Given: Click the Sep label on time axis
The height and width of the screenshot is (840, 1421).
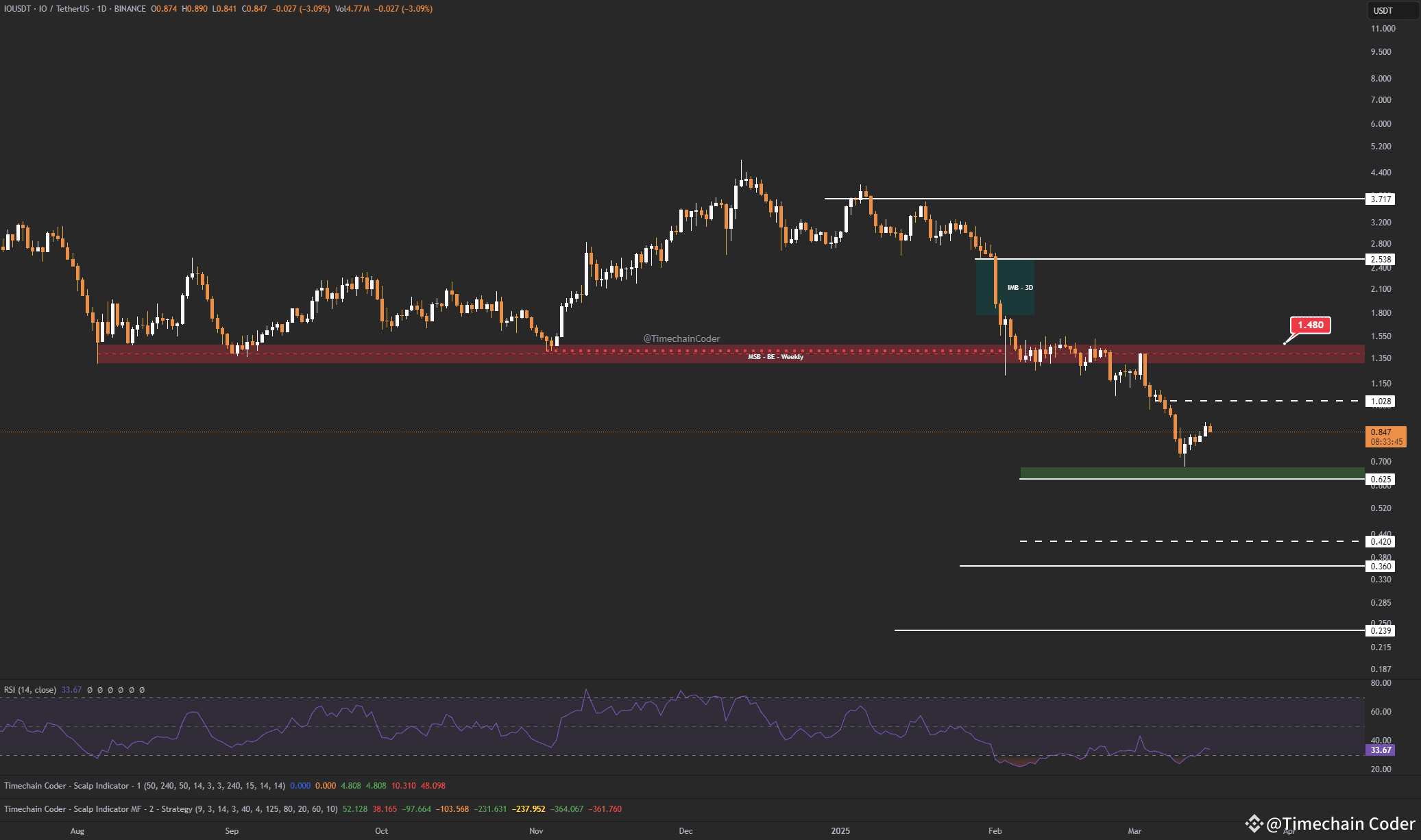Looking at the screenshot, I should point(232,831).
